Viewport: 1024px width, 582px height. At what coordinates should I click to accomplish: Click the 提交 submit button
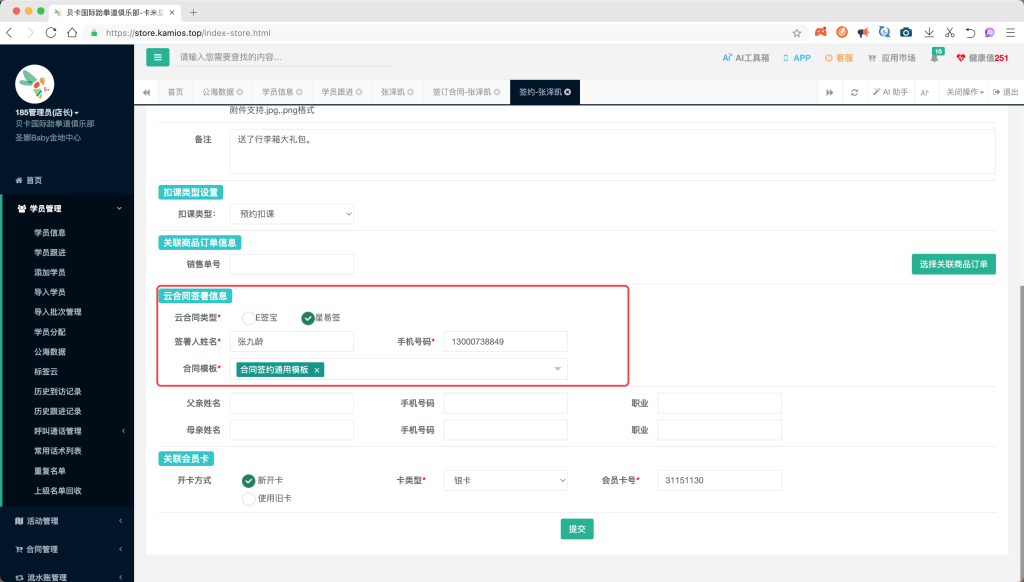[x=577, y=529]
